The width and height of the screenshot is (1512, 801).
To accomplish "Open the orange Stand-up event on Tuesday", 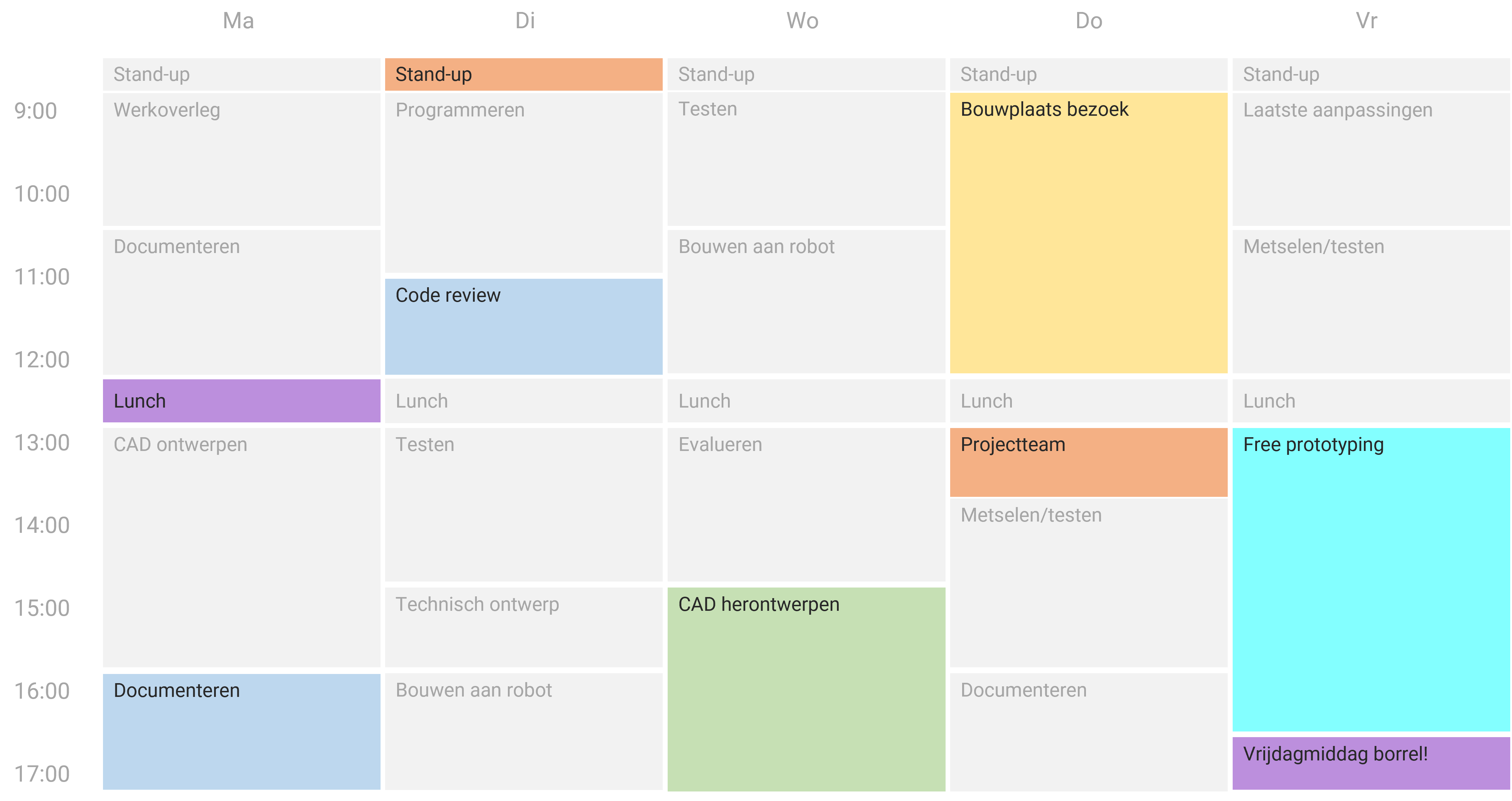I will (x=523, y=74).
